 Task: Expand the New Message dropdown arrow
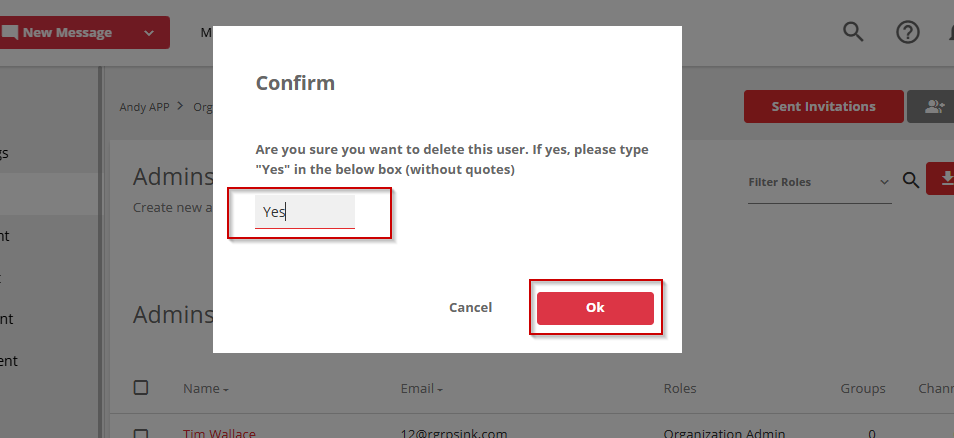(x=149, y=33)
